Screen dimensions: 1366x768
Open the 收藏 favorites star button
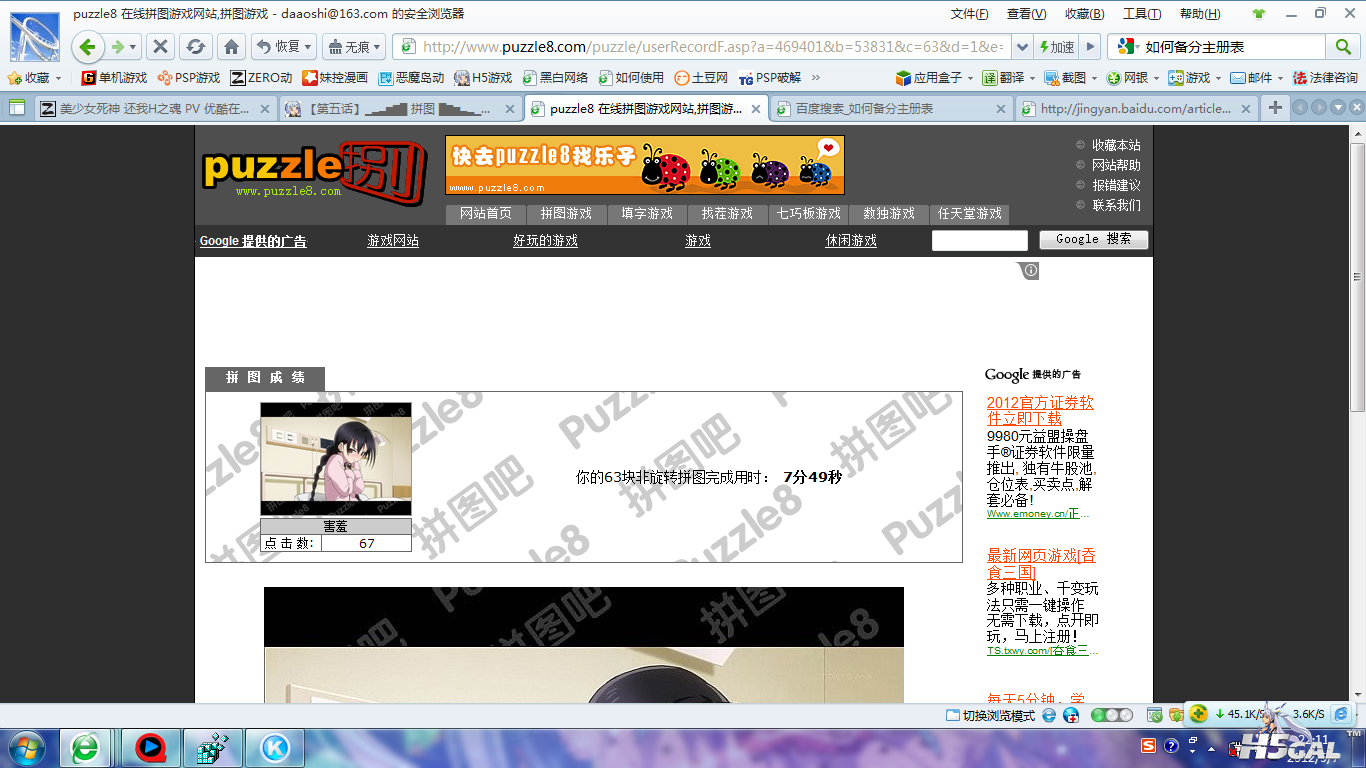34,77
